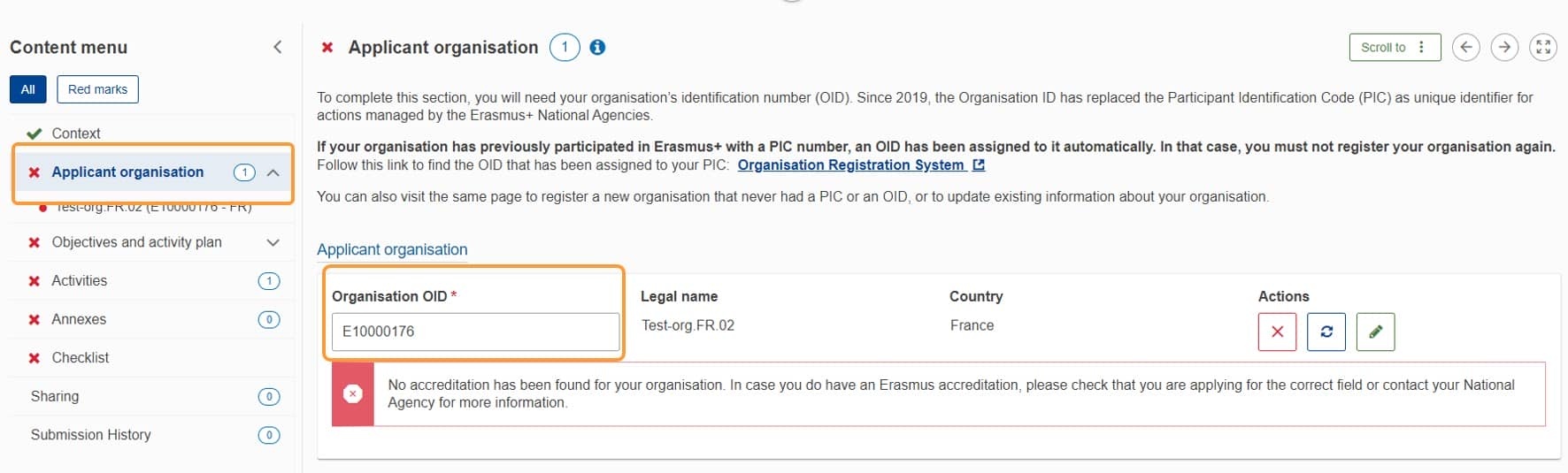Open the blue info icon beside Applicant organisation

pyautogui.click(x=598, y=48)
